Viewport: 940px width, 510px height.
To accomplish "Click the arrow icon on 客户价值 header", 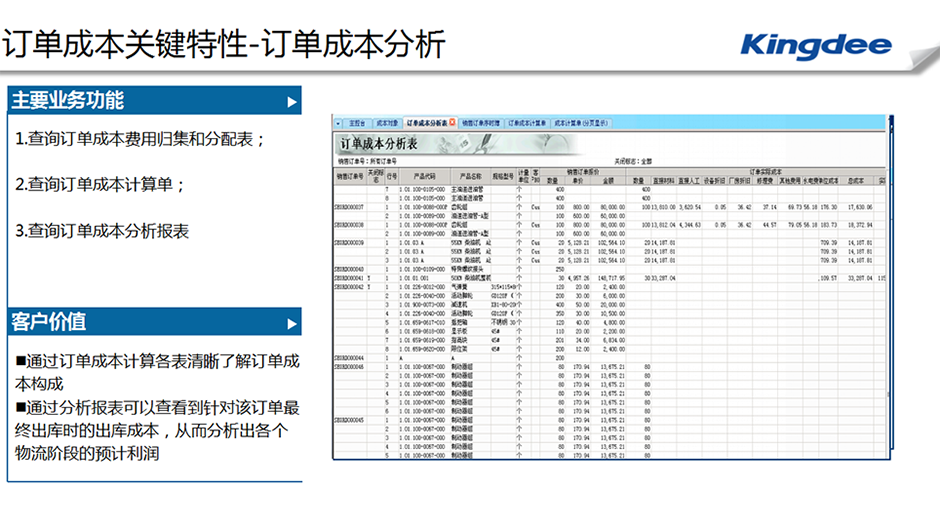I will coord(291,322).
